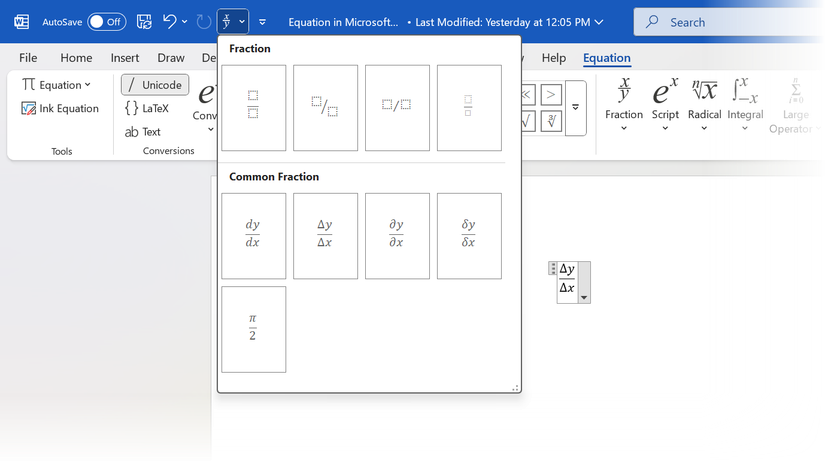Click the Δy/Δx equation in the document
The image size is (825, 462).
click(x=567, y=278)
